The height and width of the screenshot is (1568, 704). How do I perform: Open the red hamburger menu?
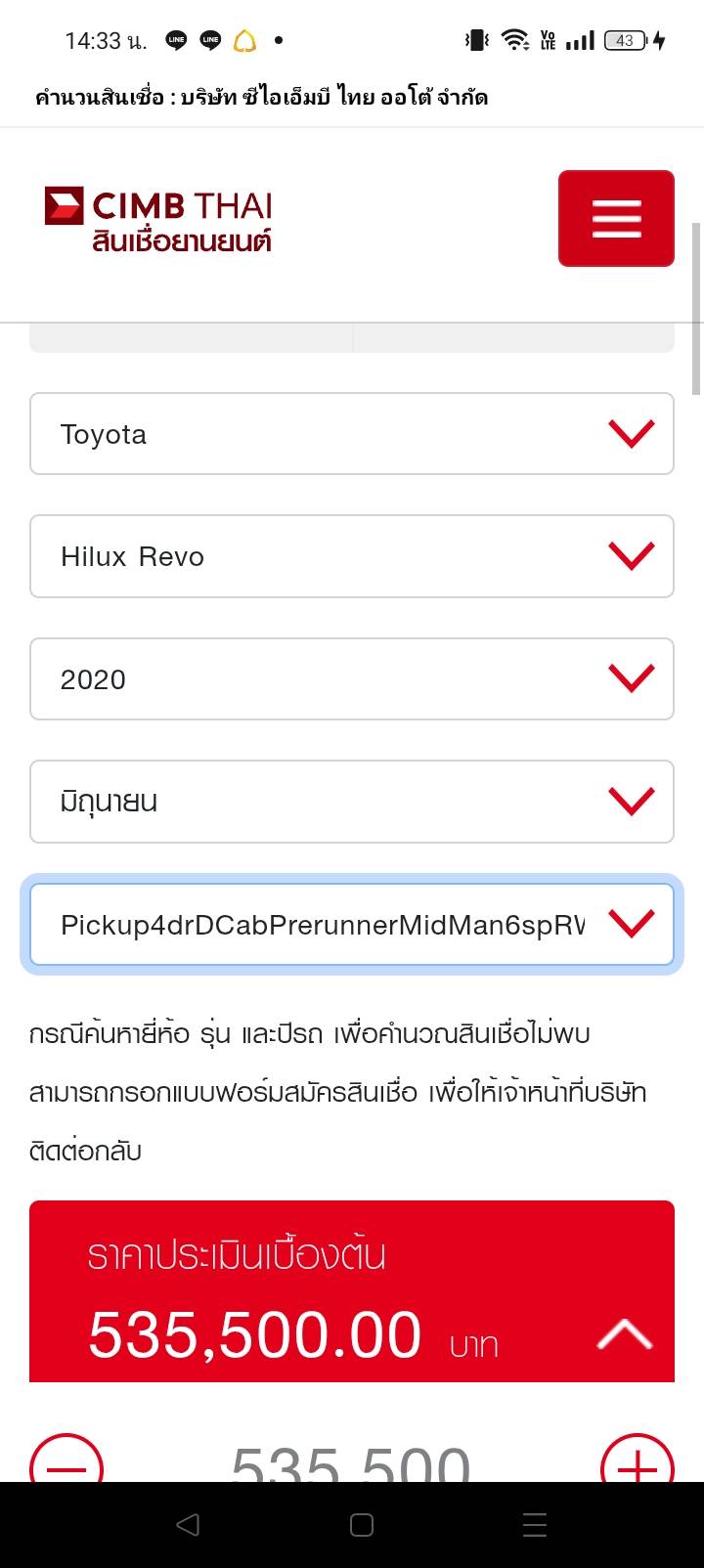616,218
